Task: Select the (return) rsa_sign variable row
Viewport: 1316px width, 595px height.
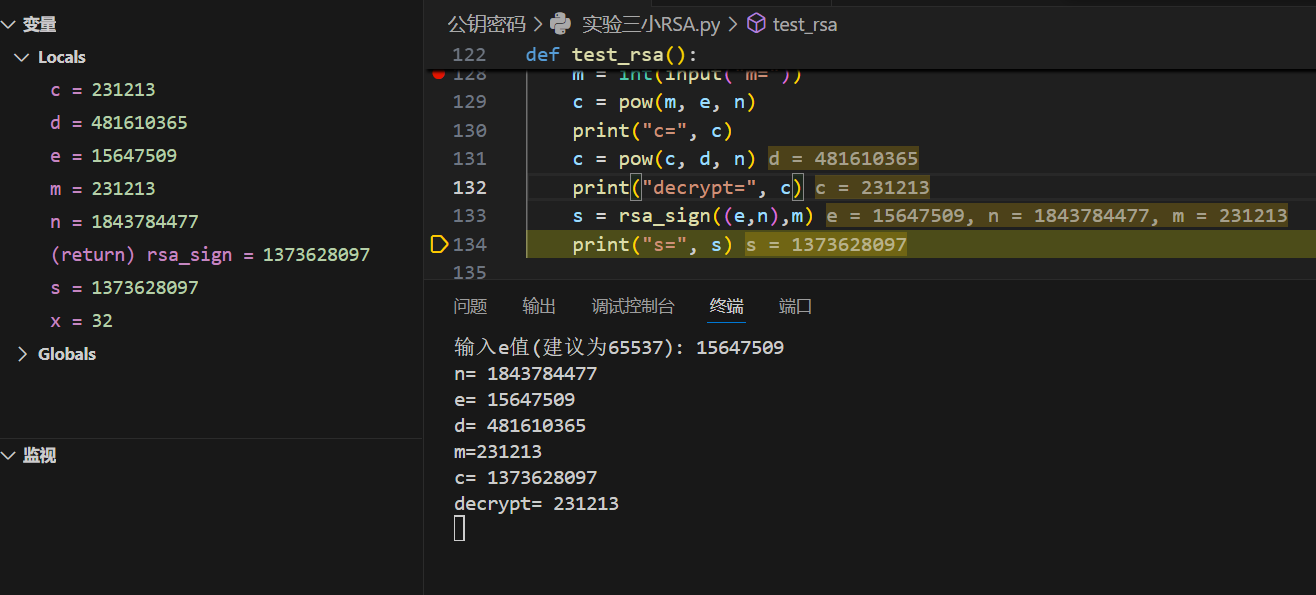Action: (210, 255)
